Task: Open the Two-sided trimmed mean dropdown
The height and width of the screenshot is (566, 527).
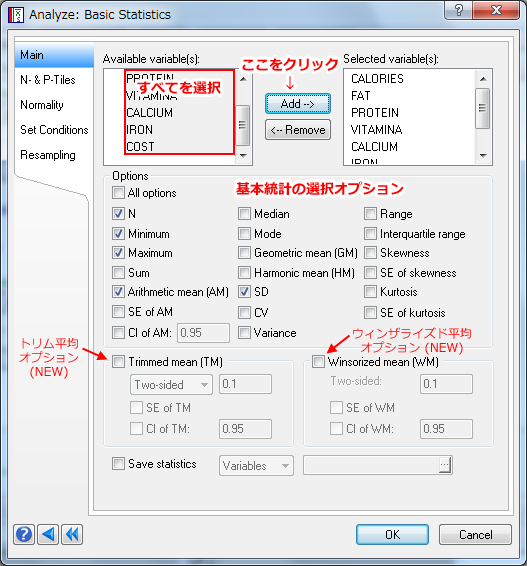Action: pos(171,384)
